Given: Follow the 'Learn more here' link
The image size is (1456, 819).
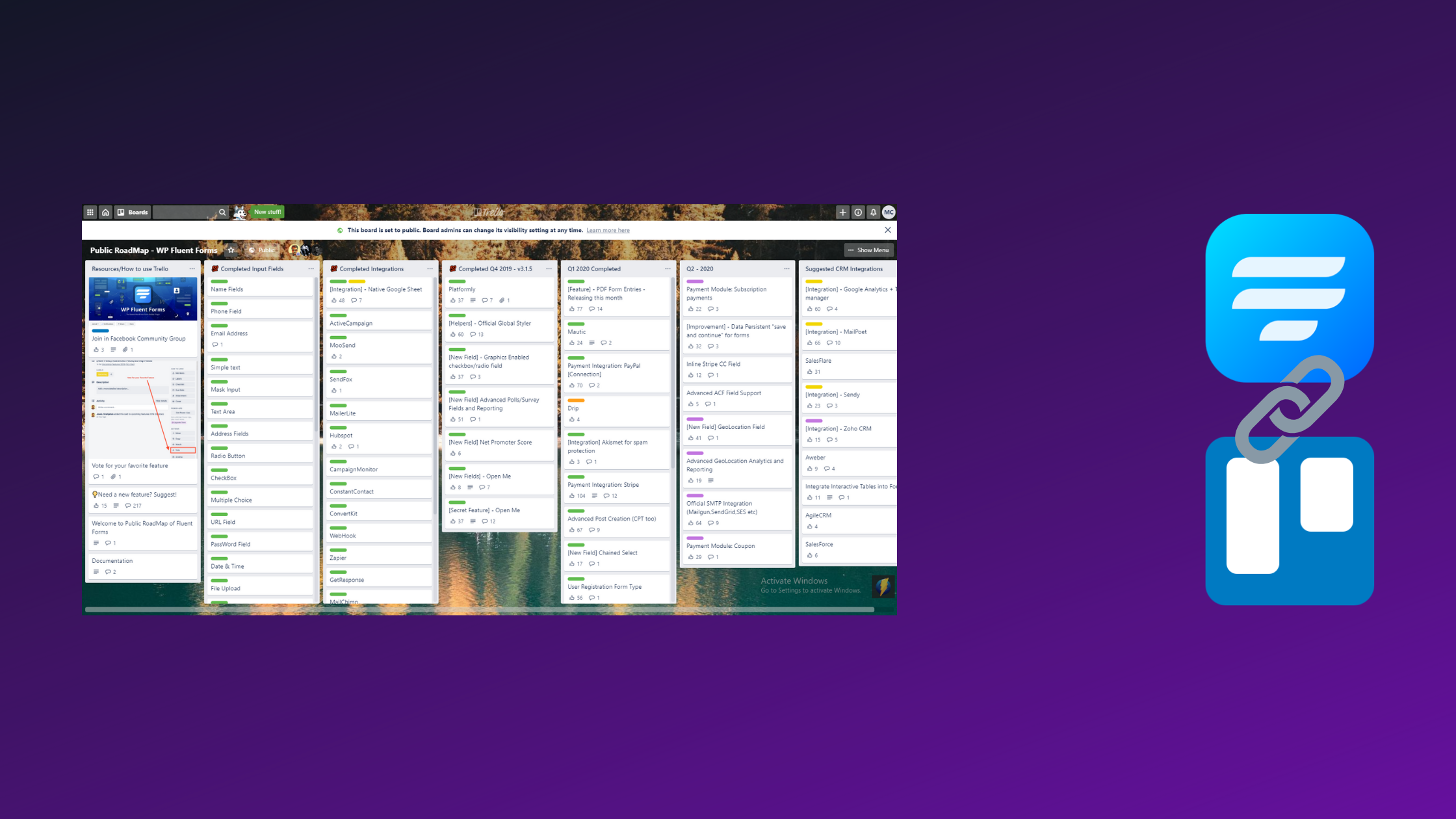Looking at the screenshot, I should pyautogui.click(x=608, y=230).
